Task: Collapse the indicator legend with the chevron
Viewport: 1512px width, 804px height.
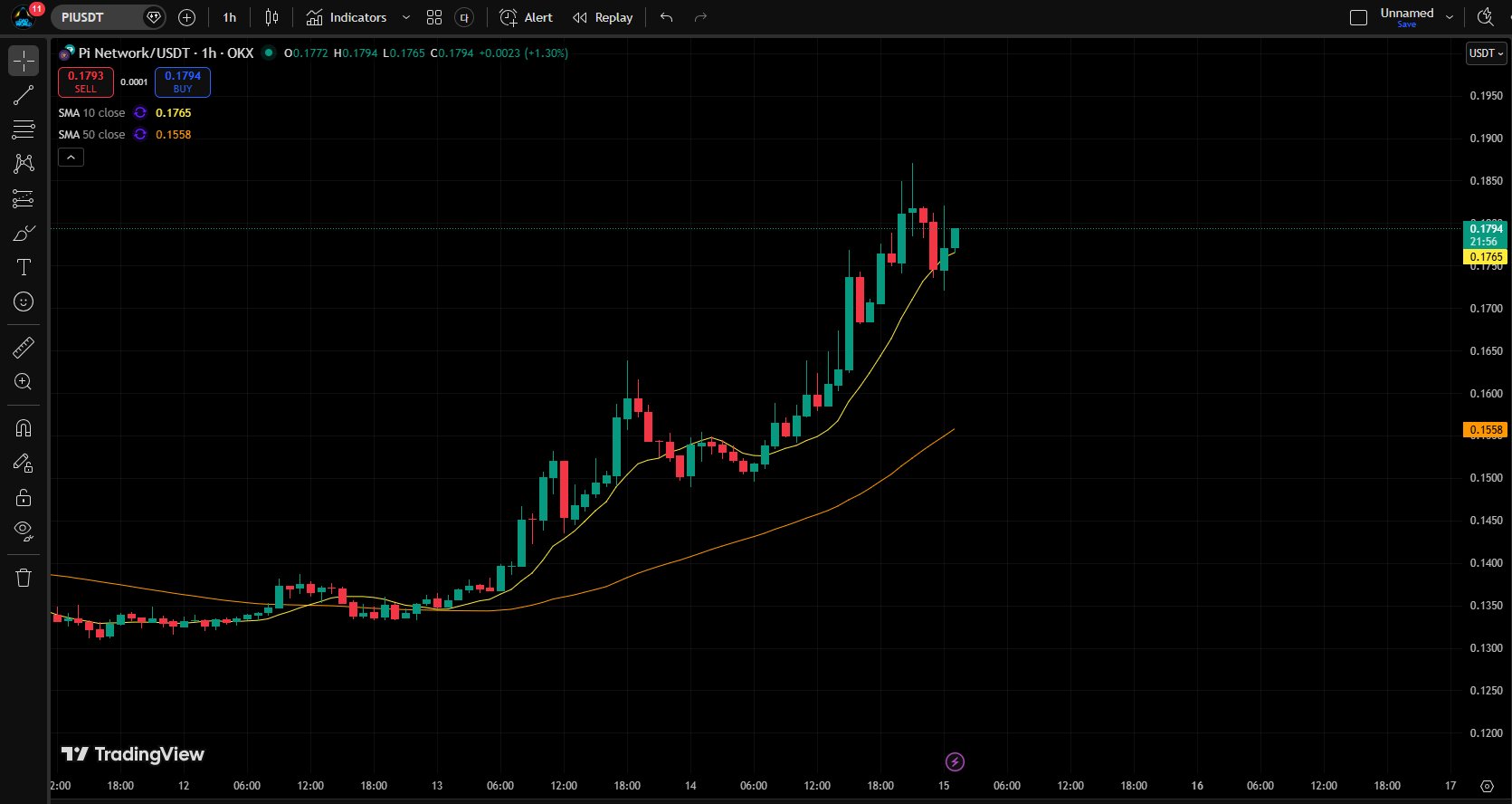Action: click(x=71, y=158)
